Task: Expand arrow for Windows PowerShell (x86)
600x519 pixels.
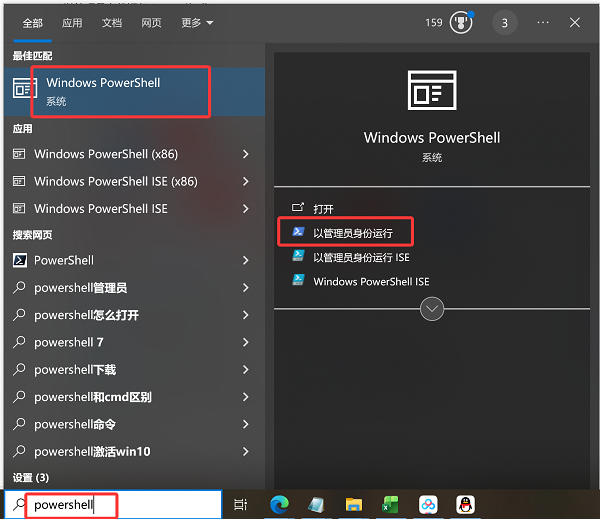Action: pyautogui.click(x=246, y=154)
